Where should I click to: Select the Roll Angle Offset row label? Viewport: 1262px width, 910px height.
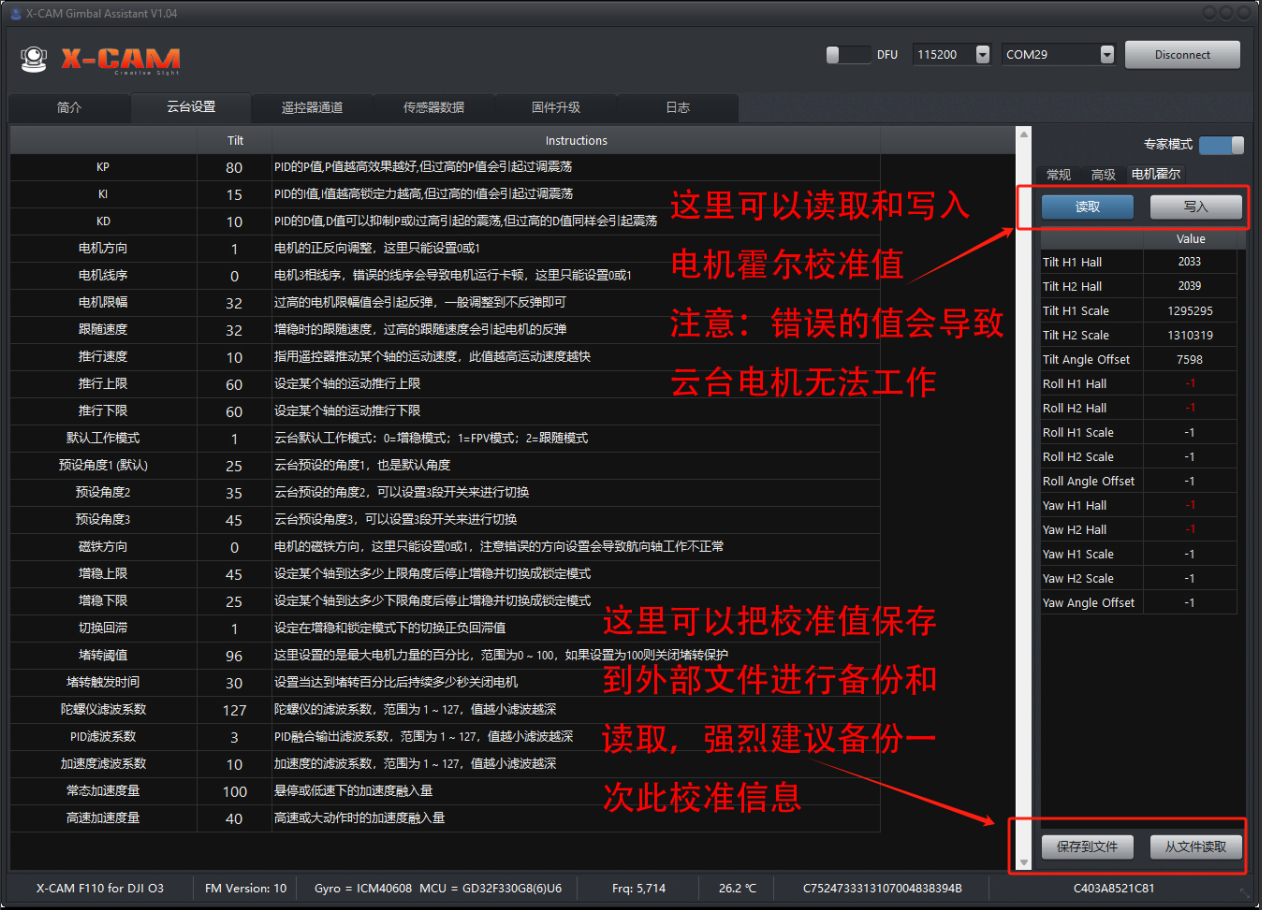1088,481
